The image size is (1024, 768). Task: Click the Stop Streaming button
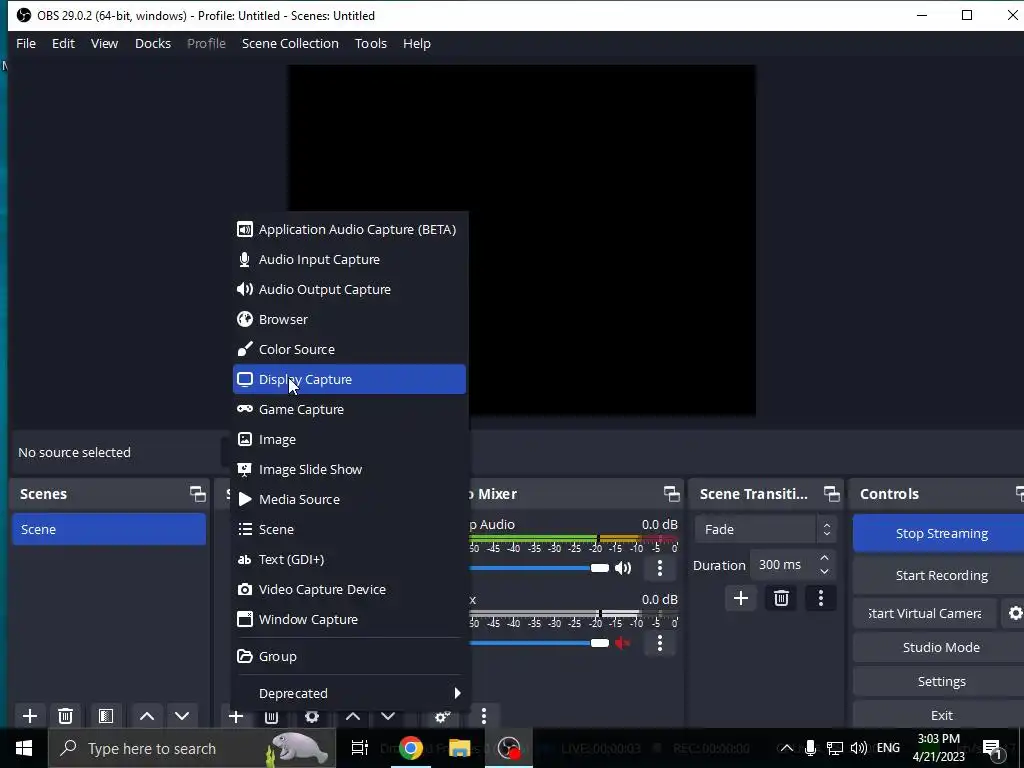[940, 534]
